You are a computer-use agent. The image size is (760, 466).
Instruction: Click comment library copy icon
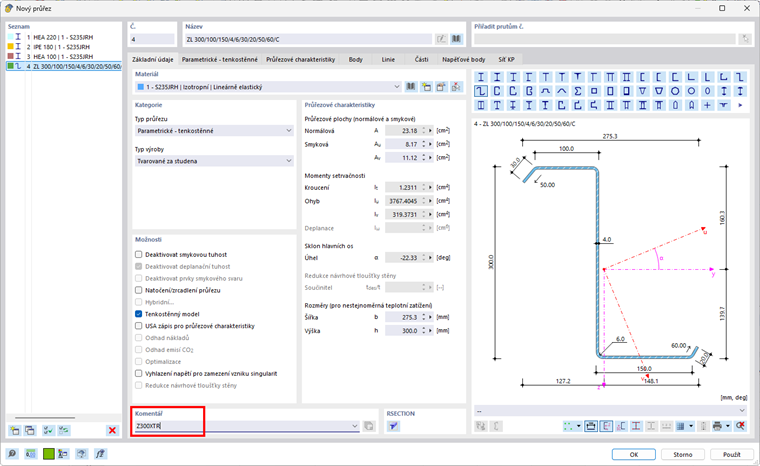pyautogui.click(x=369, y=426)
